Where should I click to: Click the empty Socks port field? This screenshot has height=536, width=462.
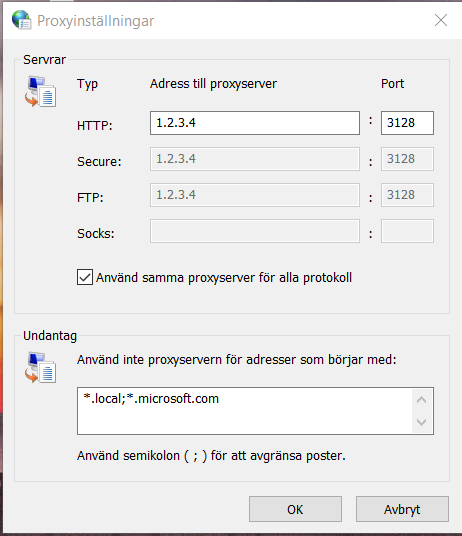click(407, 231)
